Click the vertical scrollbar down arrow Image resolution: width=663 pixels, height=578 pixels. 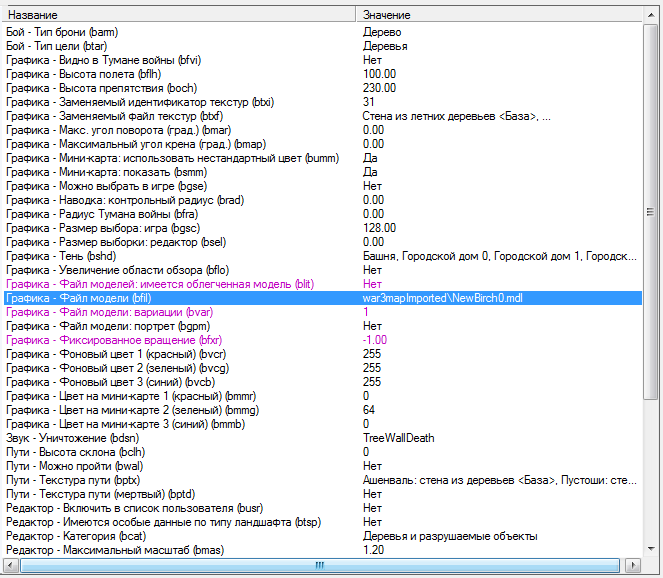pos(650,549)
